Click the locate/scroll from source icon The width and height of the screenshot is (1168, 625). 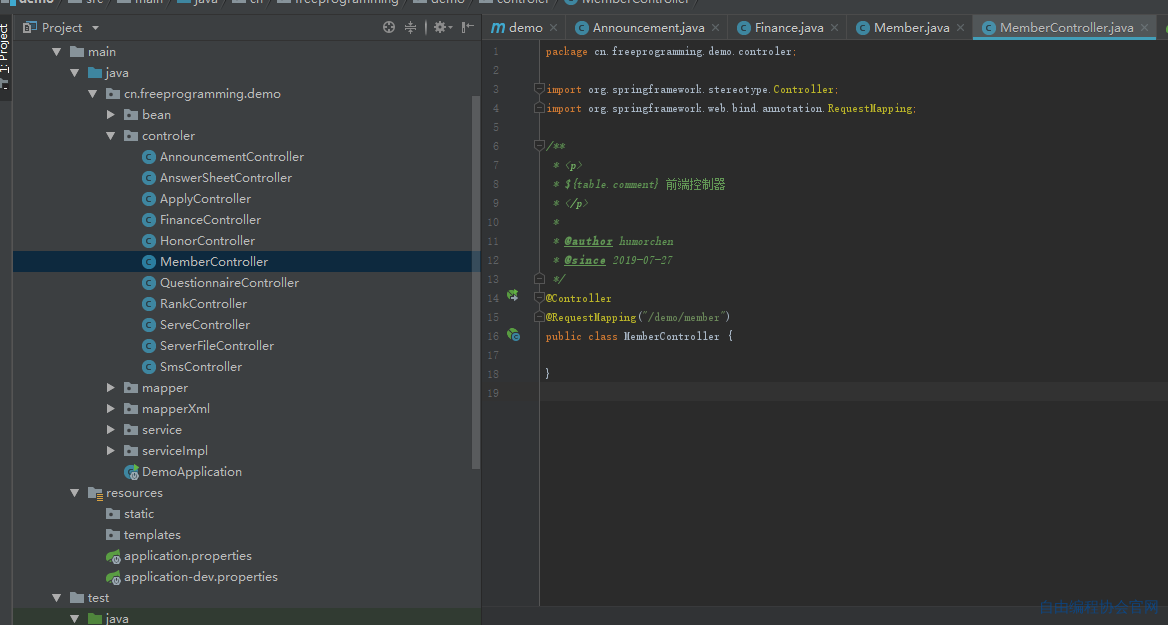(389, 28)
